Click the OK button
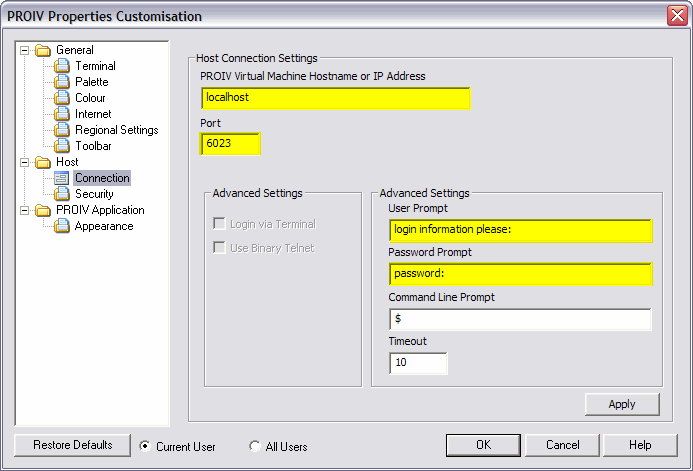This screenshot has width=693, height=471. [483, 445]
